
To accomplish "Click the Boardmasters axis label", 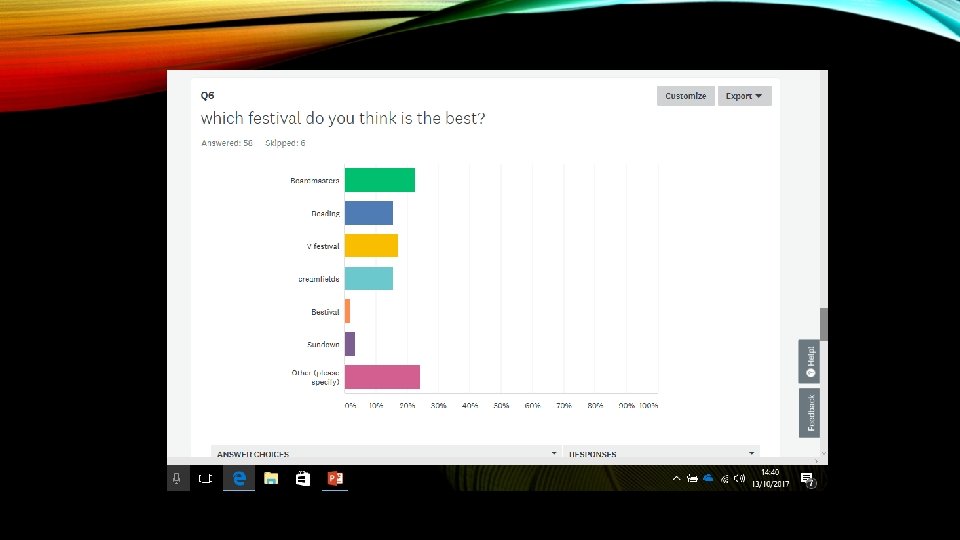I will tap(315, 181).
